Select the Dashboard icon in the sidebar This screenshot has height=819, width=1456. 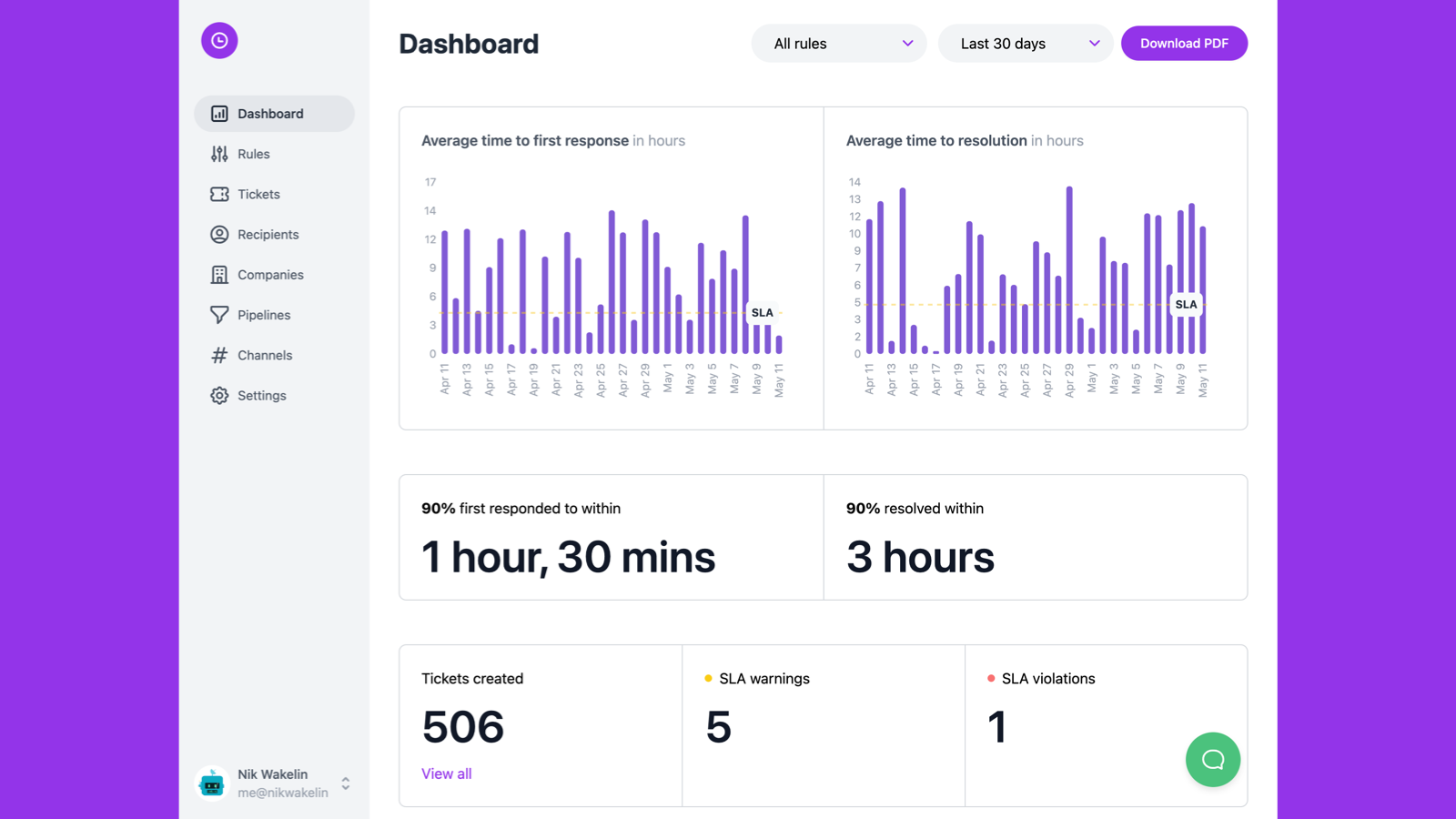(x=218, y=113)
